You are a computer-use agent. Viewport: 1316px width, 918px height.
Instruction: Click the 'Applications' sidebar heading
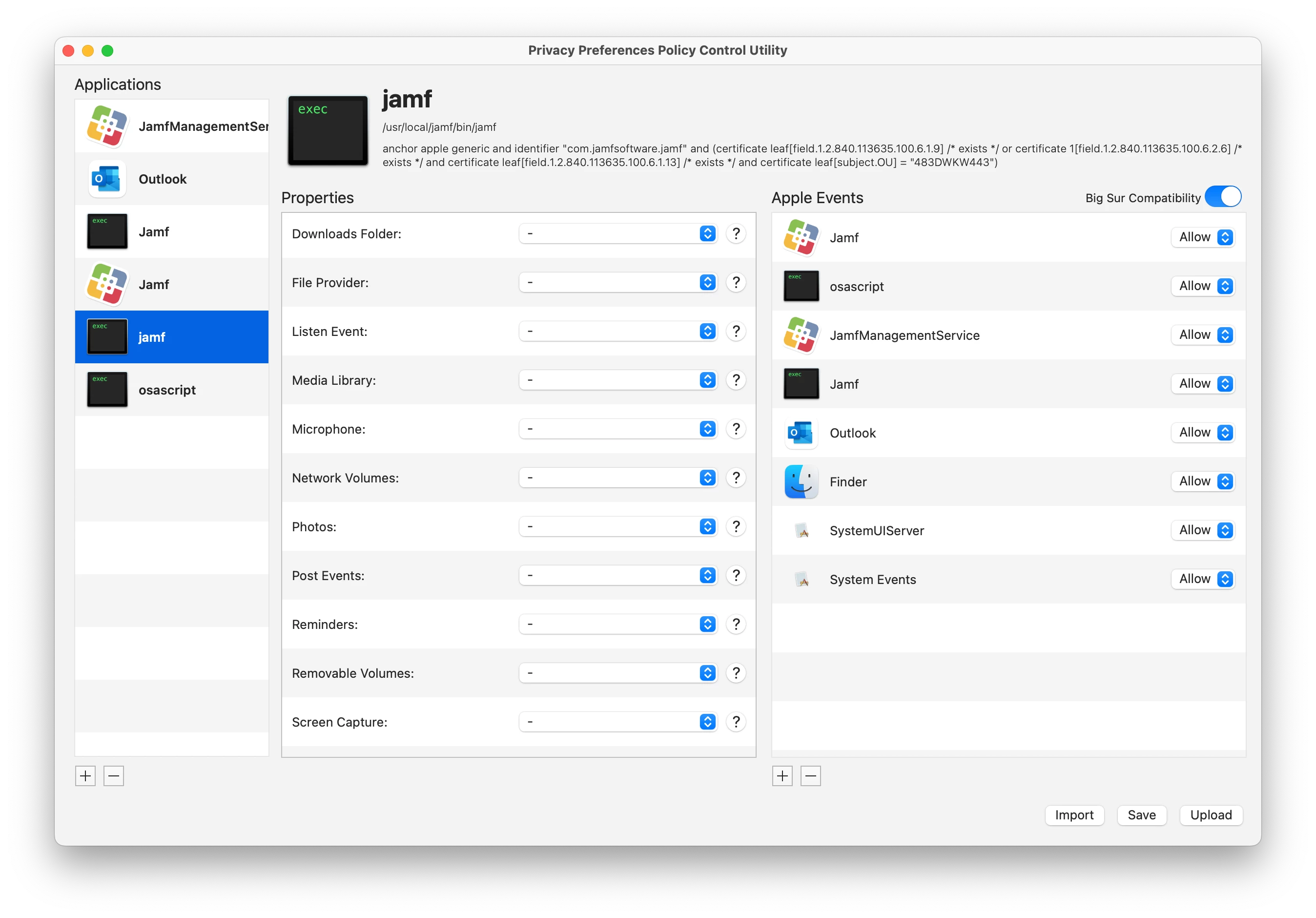(x=118, y=84)
